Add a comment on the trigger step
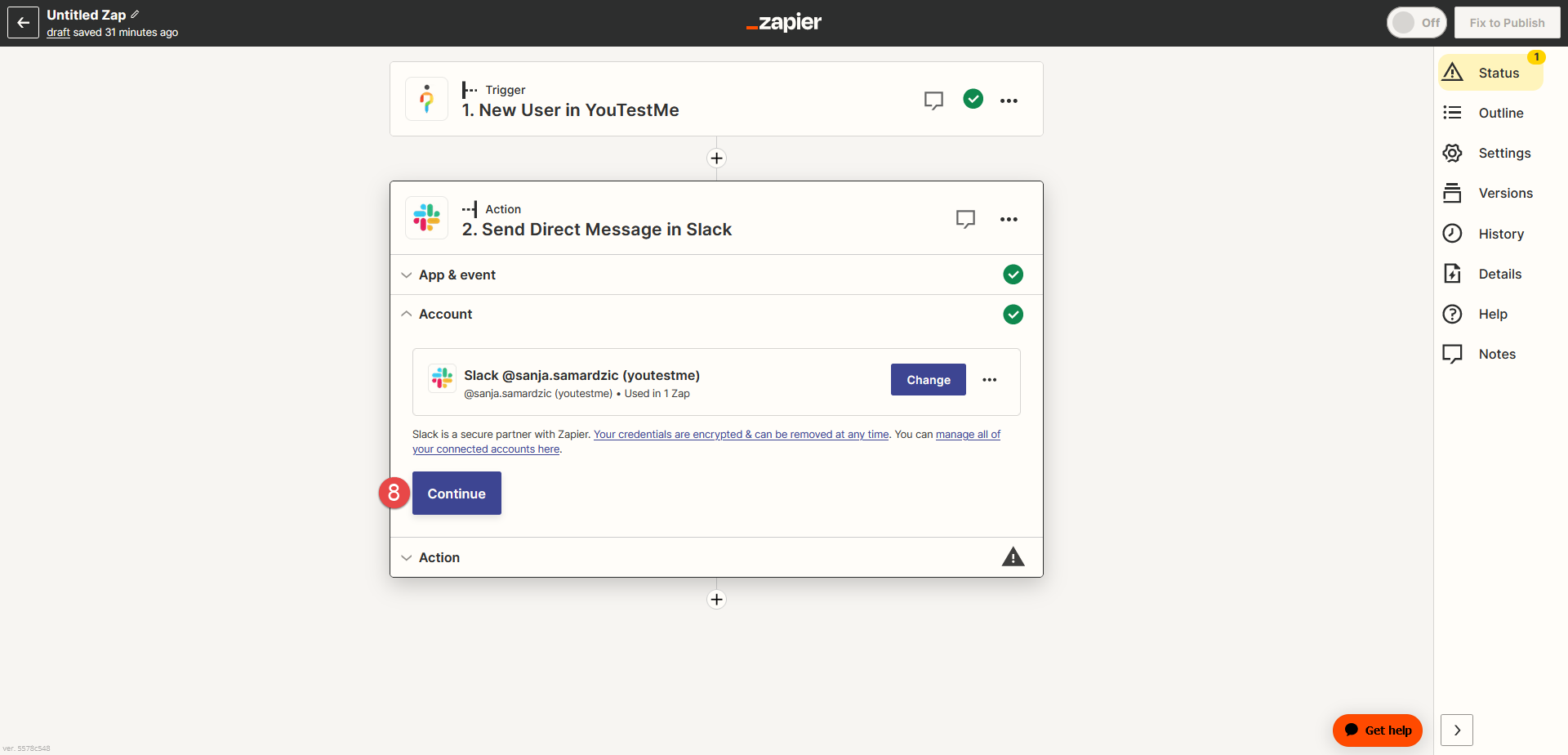Image resolution: width=1568 pixels, height=755 pixels. point(933,100)
